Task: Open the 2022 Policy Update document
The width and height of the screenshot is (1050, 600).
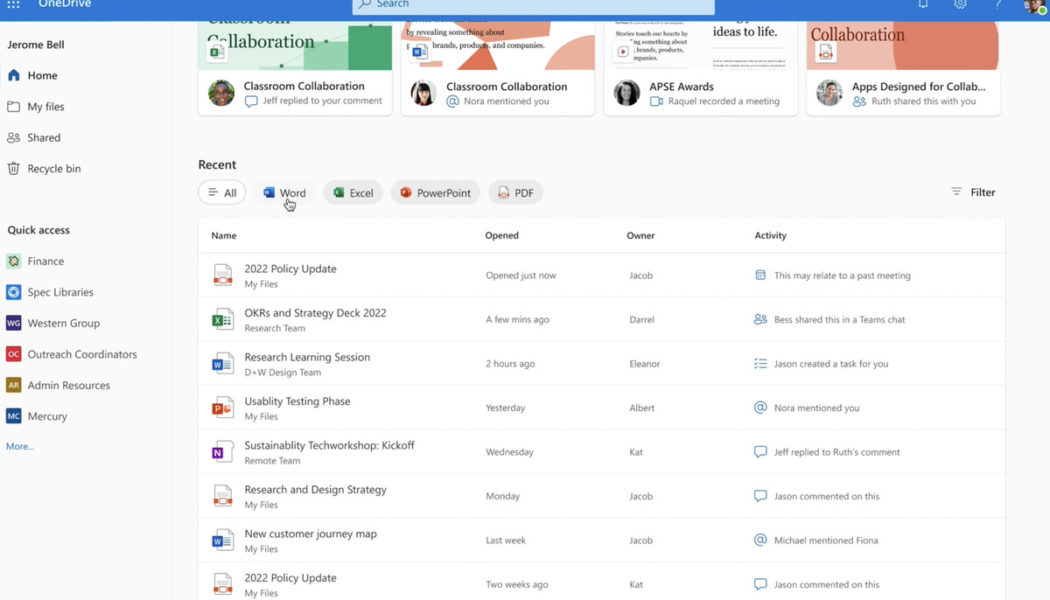Action: [290, 268]
